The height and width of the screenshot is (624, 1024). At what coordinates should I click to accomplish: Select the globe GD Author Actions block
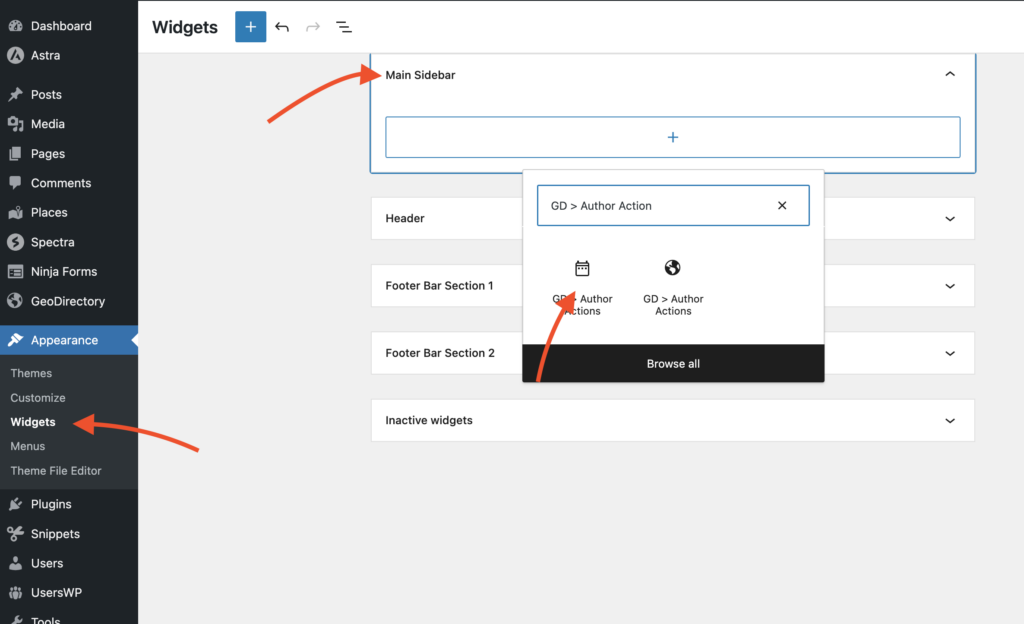[673, 285]
